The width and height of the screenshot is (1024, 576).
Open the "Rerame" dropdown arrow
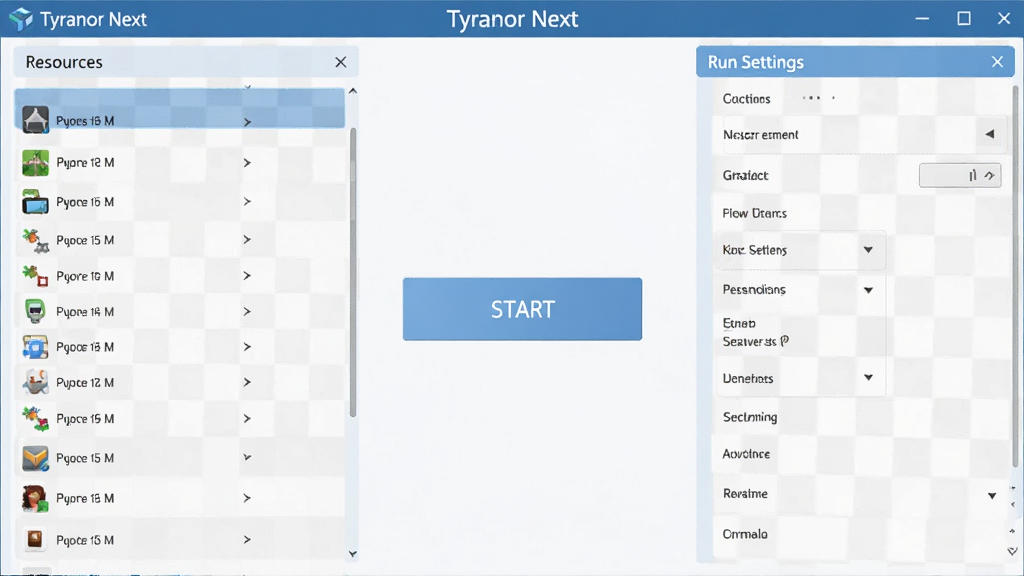click(992, 496)
